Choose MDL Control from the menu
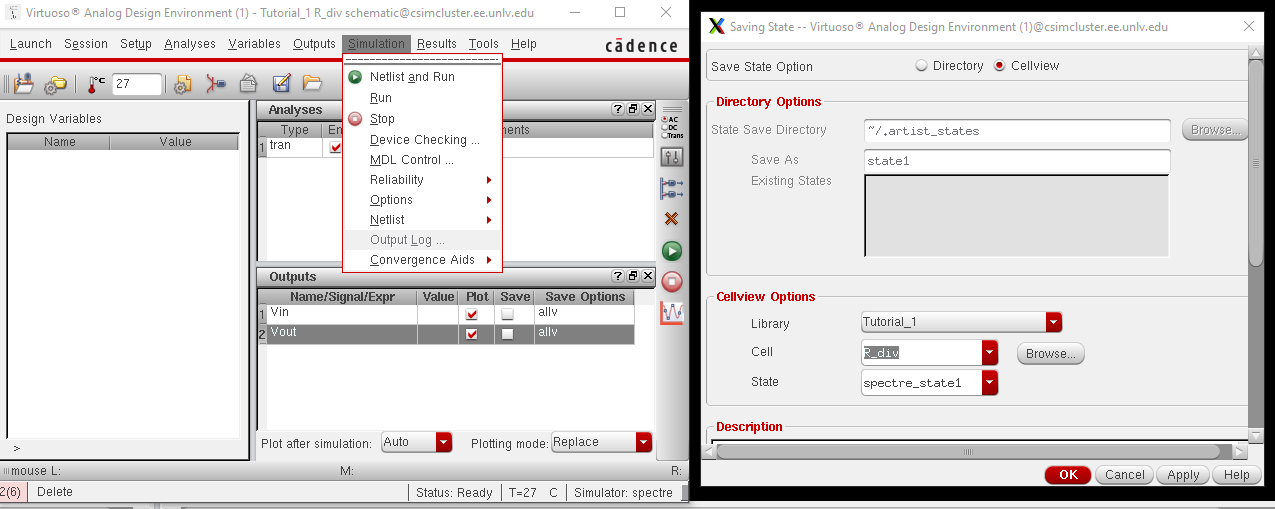Viewport: 1275px width, 509px height. 422,160
